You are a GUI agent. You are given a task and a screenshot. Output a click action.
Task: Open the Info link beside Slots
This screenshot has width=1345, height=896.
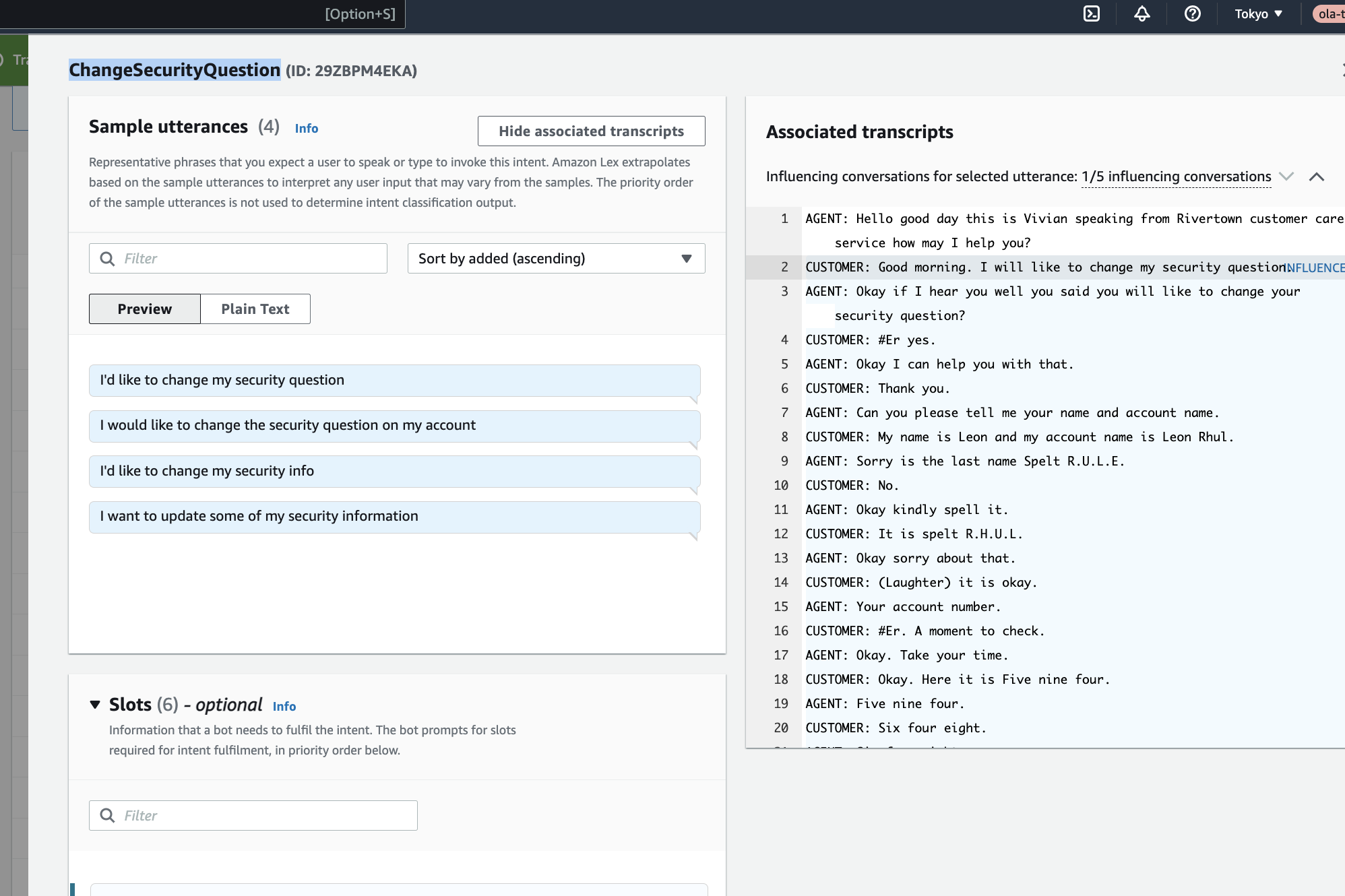tap(284, 706)
